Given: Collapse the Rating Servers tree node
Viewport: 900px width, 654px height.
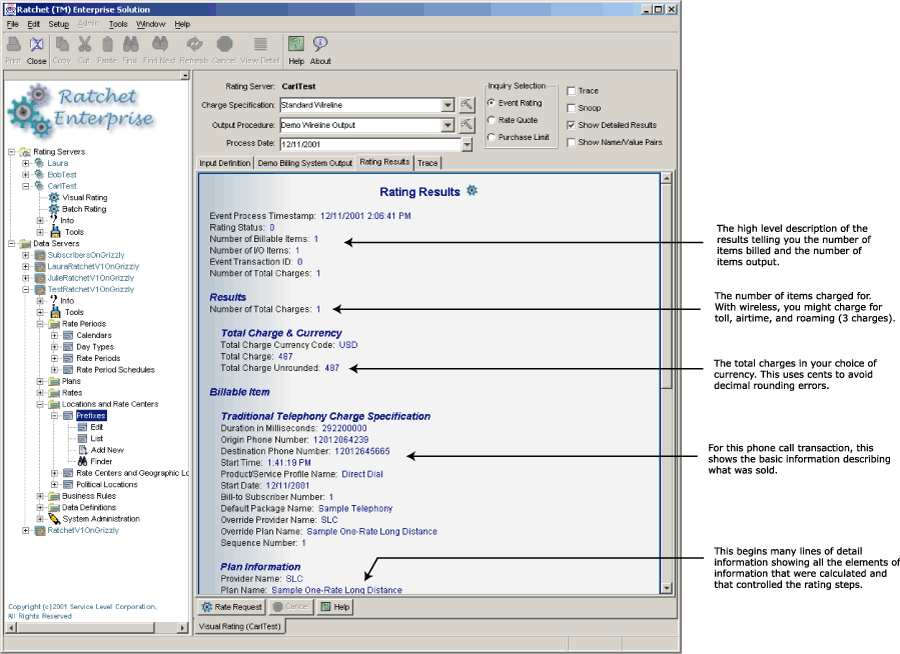Looking at the screenshot, I should tap(11, 152).
